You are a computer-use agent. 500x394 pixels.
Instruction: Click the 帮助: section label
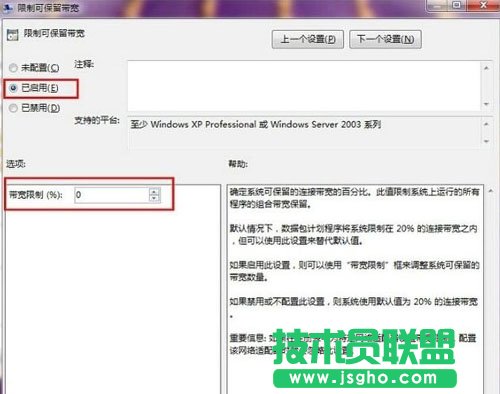tap(238, 164)
